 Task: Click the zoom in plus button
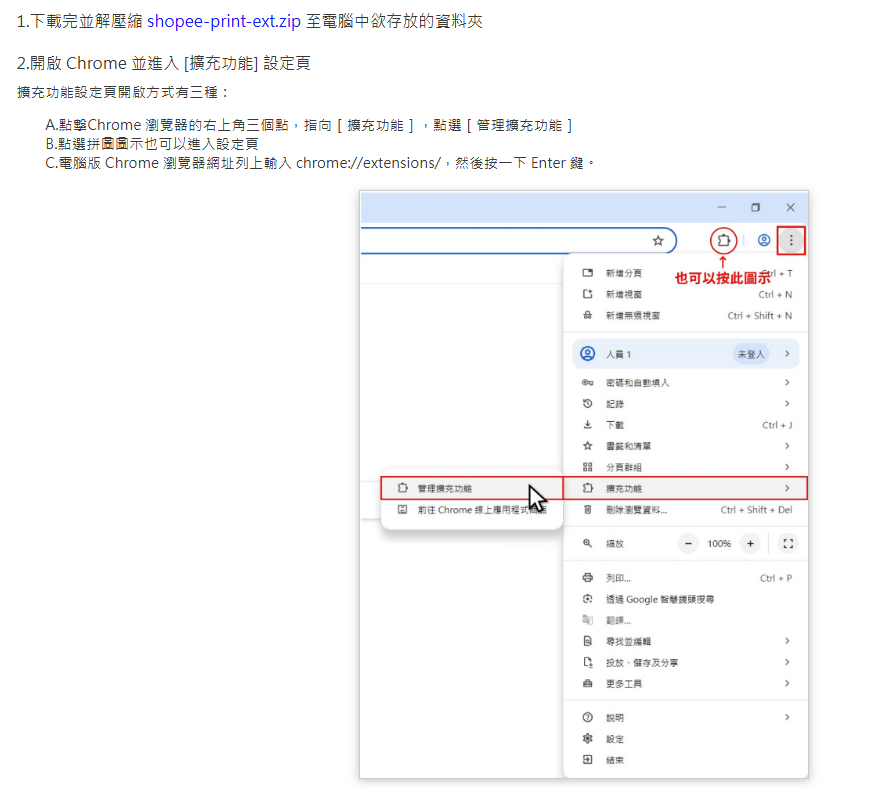[750, 544]
